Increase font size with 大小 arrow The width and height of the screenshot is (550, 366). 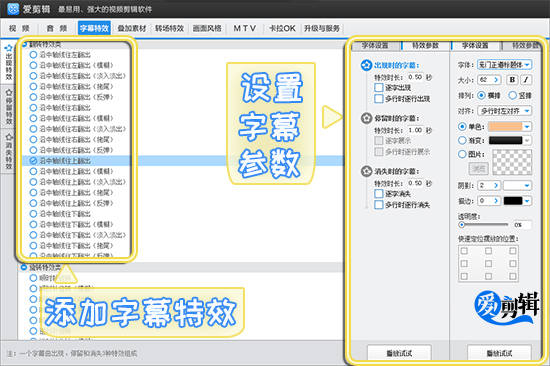click(x=496, y=80)
